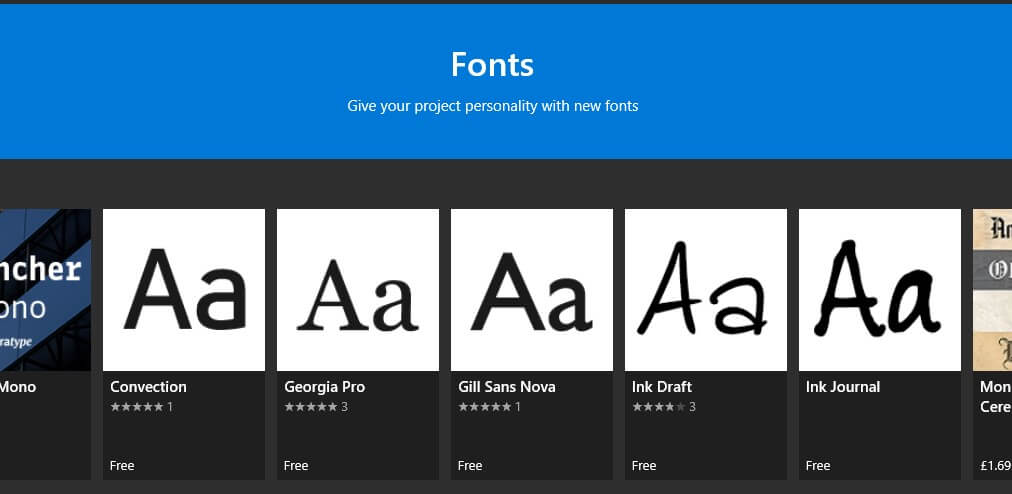This screenshot has width=1012, height=494.
Task: Click the Free price on Ink Journal
Action: tap(818, 466)
